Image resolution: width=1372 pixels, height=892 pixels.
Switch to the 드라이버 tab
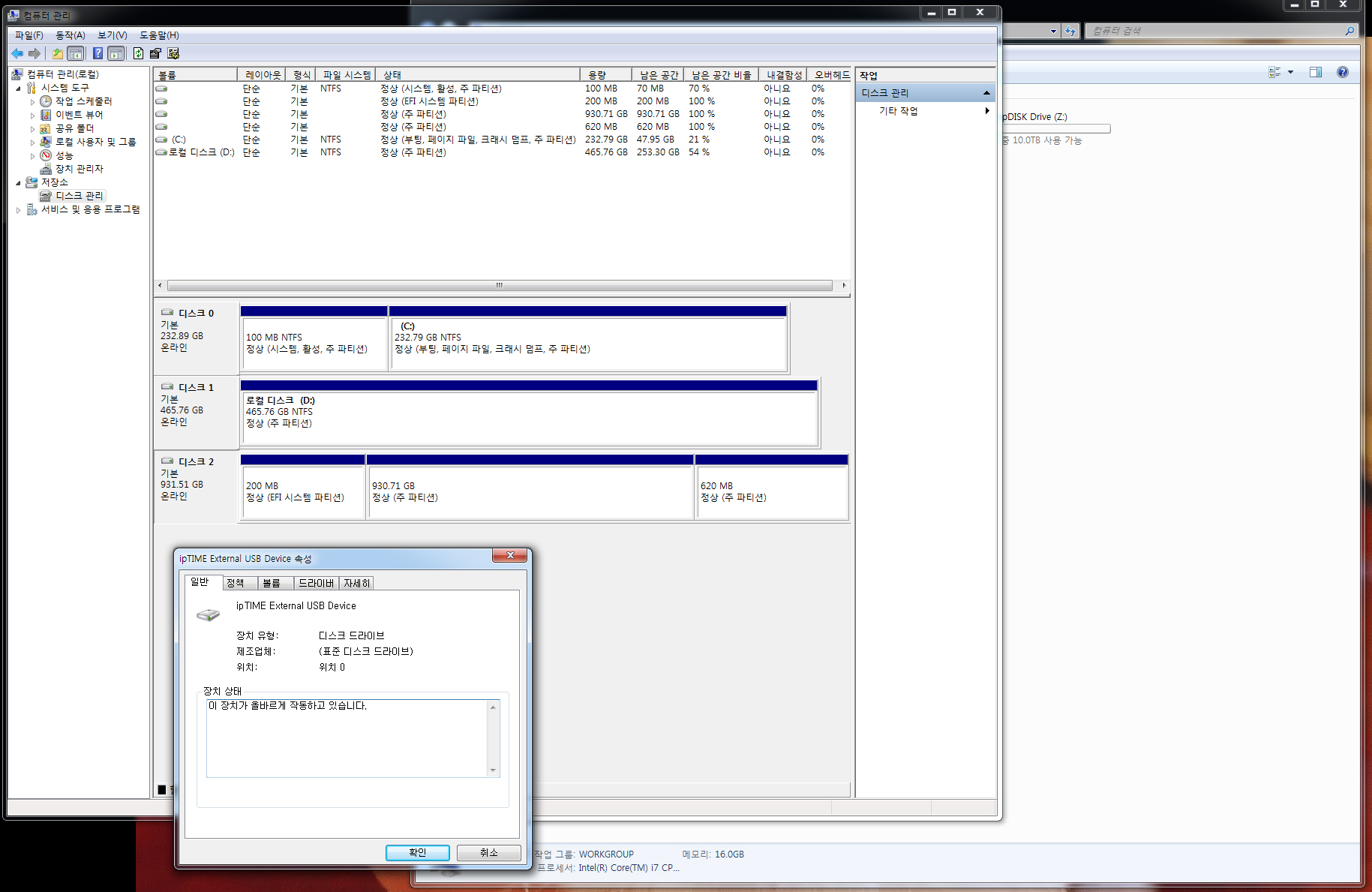click(316, 583)
